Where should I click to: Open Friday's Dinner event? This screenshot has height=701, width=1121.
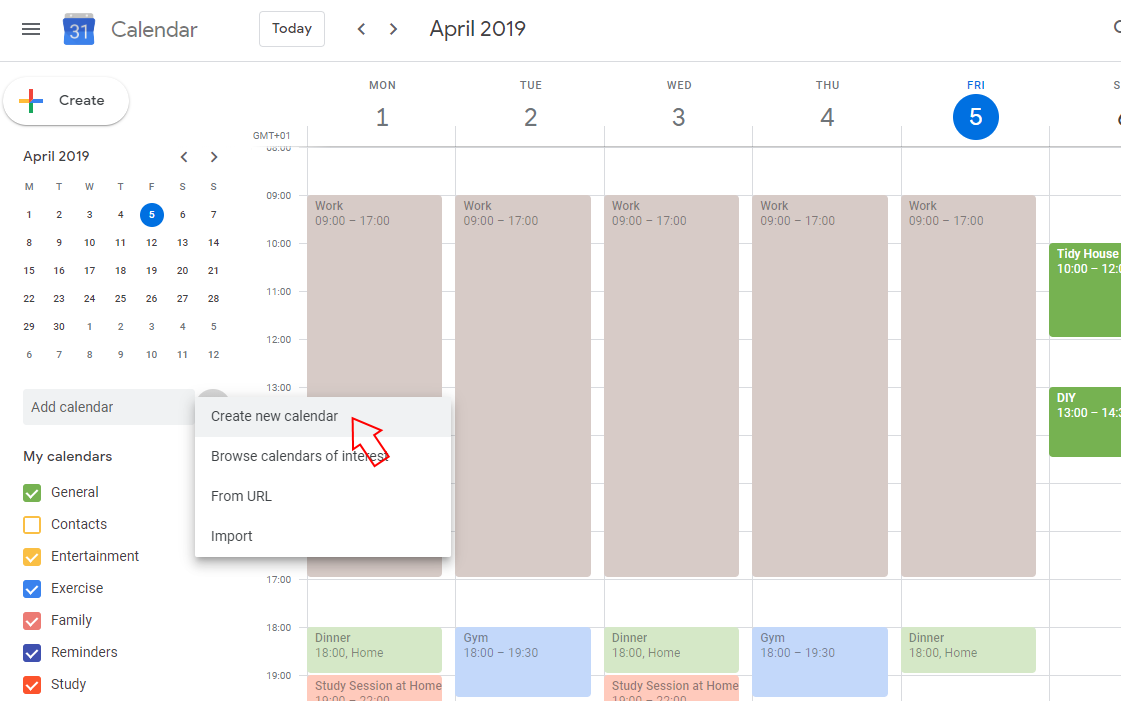(969, 650)
